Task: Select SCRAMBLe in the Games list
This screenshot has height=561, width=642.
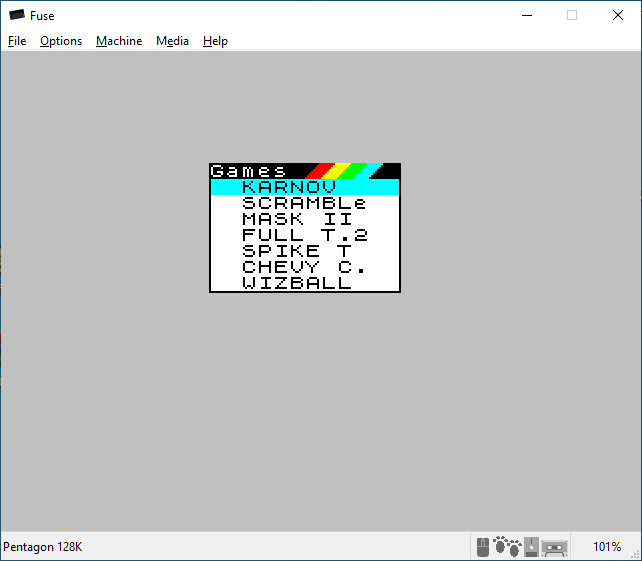Action: tap(305, 203)
